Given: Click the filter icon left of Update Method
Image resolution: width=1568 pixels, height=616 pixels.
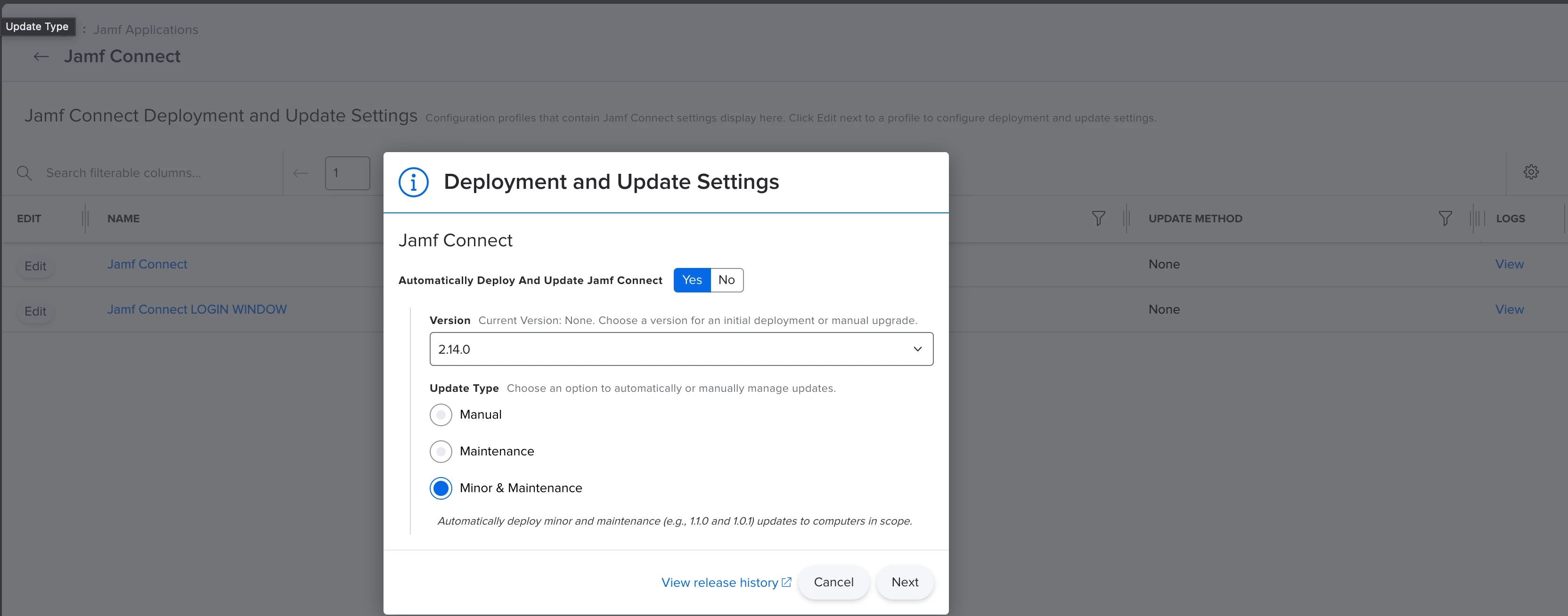Looking at the screenshot, I should [1098, 219].
